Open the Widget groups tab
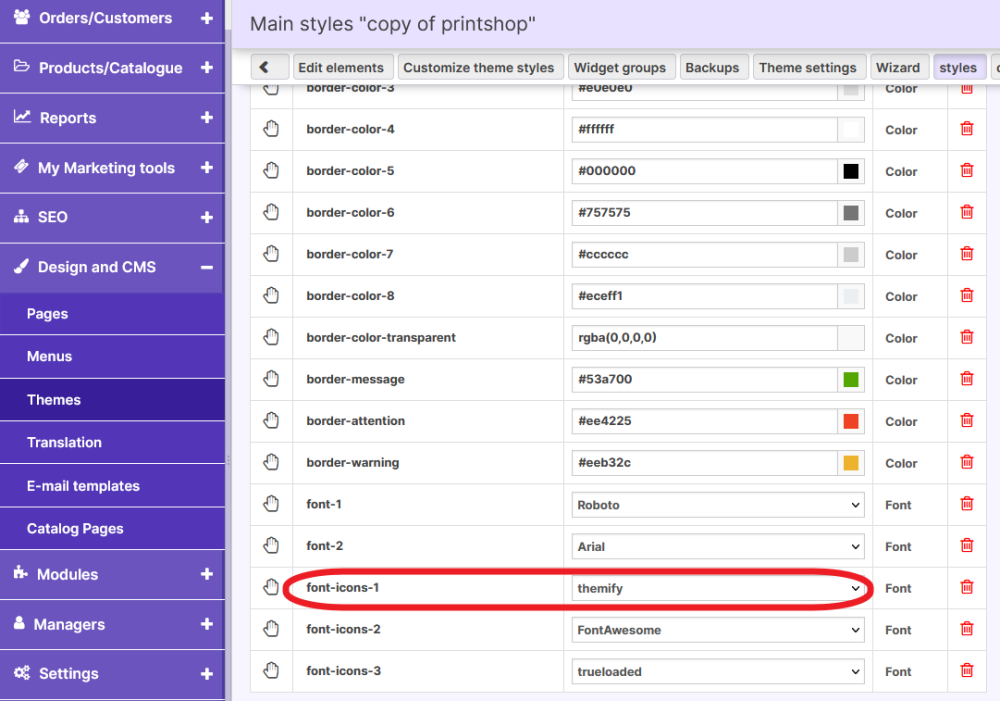This screenshot has height=701, width=1000. point(619,67)
